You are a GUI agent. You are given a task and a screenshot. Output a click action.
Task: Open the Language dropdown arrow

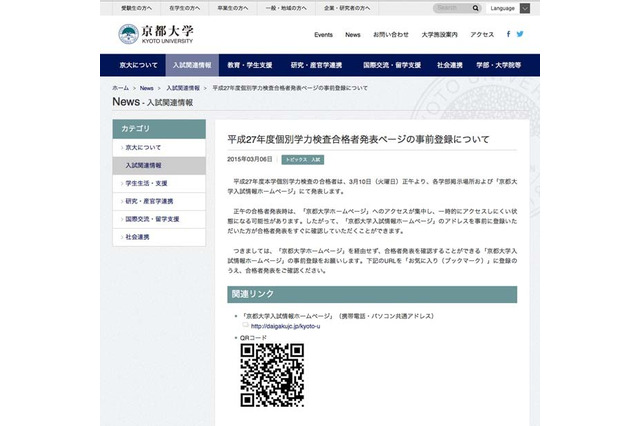[525, 8]
